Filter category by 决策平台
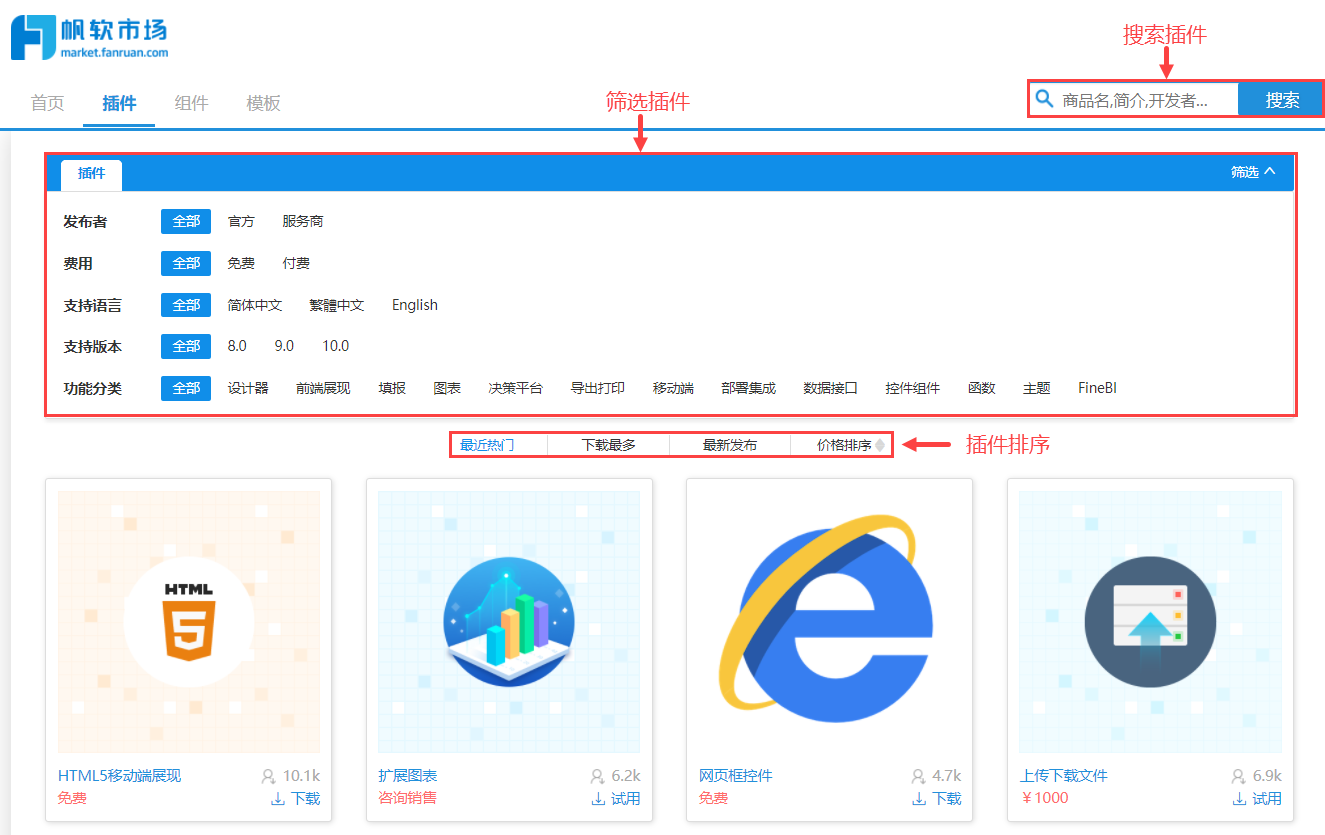 tap(516, 388)
